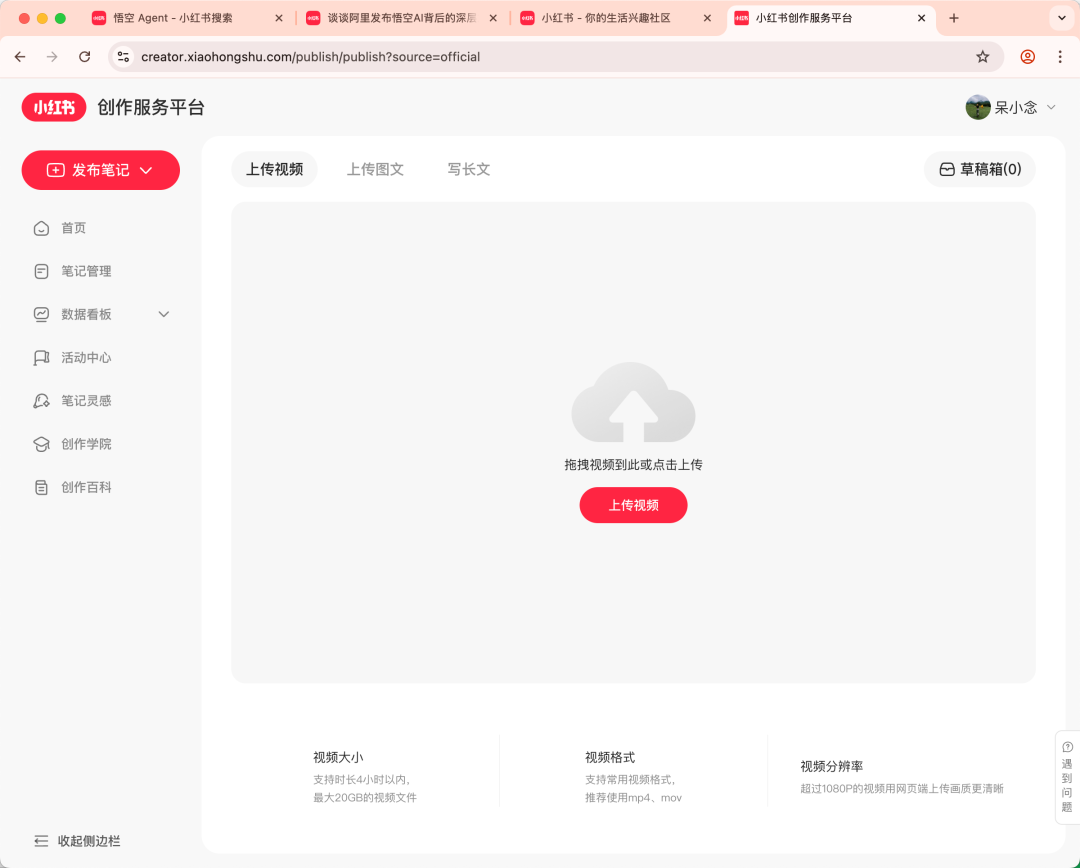Open the 数据看板 data dashboard icon
The width and height of the screenshot is (1080, 868).
click(x=40, y=313)
